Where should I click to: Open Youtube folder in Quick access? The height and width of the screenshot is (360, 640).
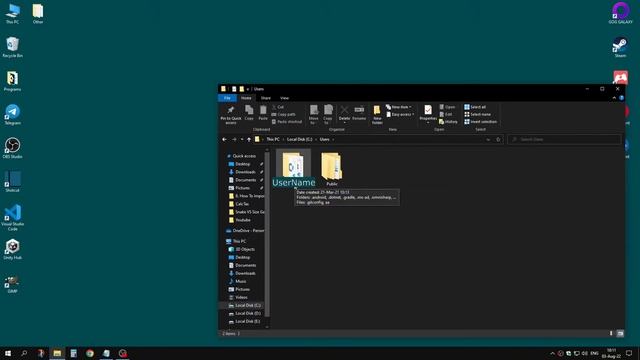243,220
